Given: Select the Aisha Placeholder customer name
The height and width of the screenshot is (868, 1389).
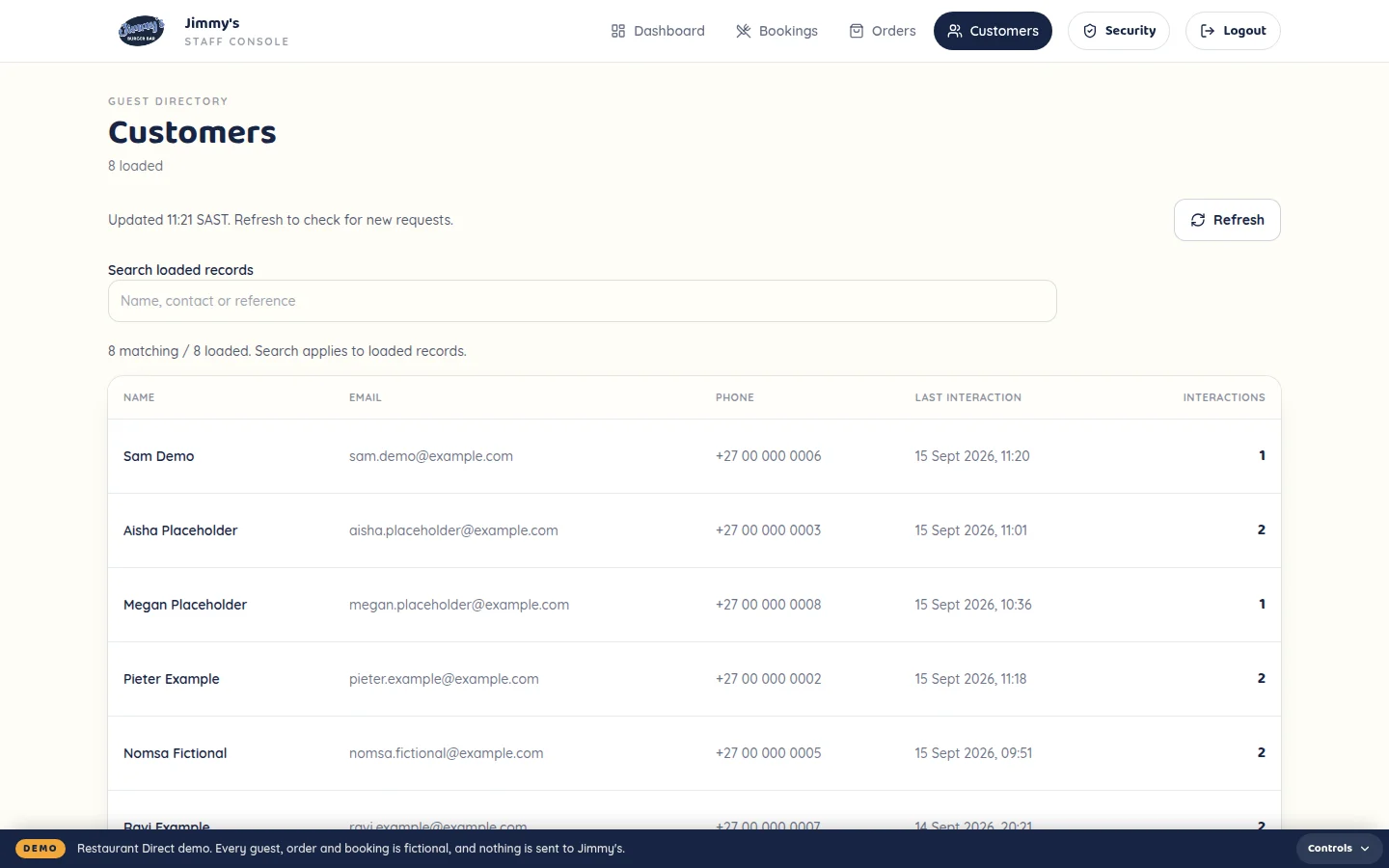Looking at the screenshot, I should point(180,530).
